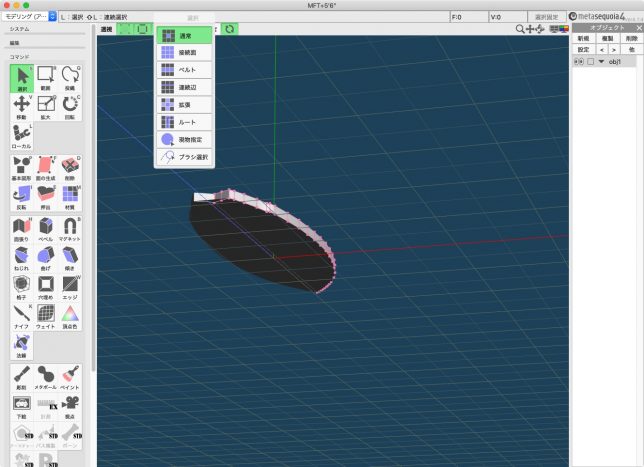
Task: Choose ブラシ選択 in selection mode menu
Action: point(184,157)
